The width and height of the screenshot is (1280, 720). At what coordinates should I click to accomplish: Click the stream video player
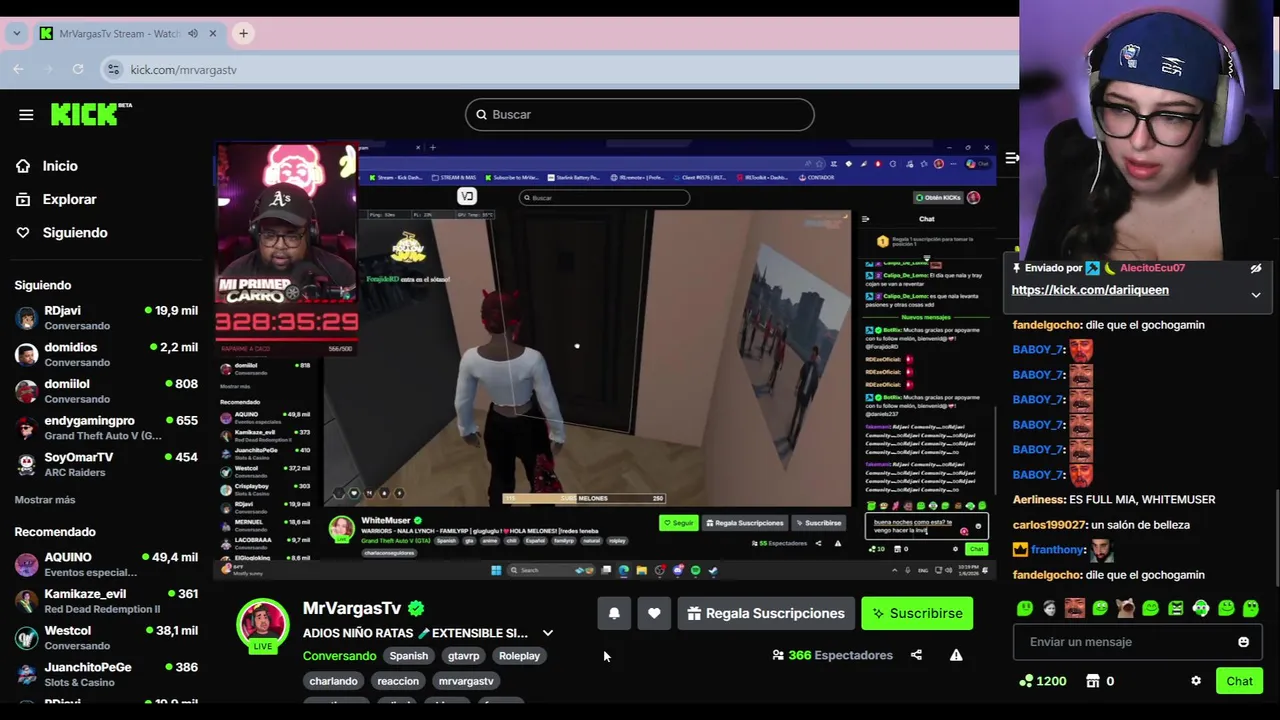pyautogui.click(x=606, y=361)
